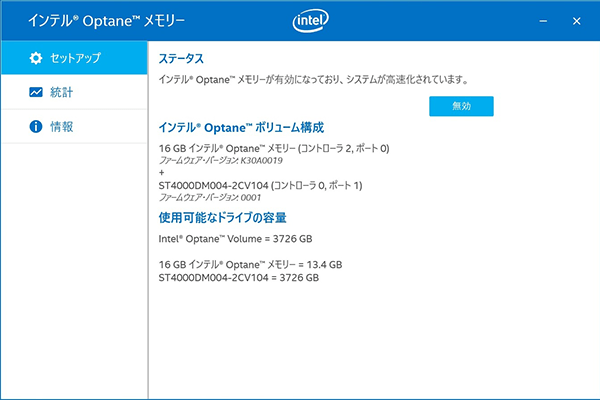Click the information circle icon
The width and height of the screenshot is (600, 400).
coord(36,127)
